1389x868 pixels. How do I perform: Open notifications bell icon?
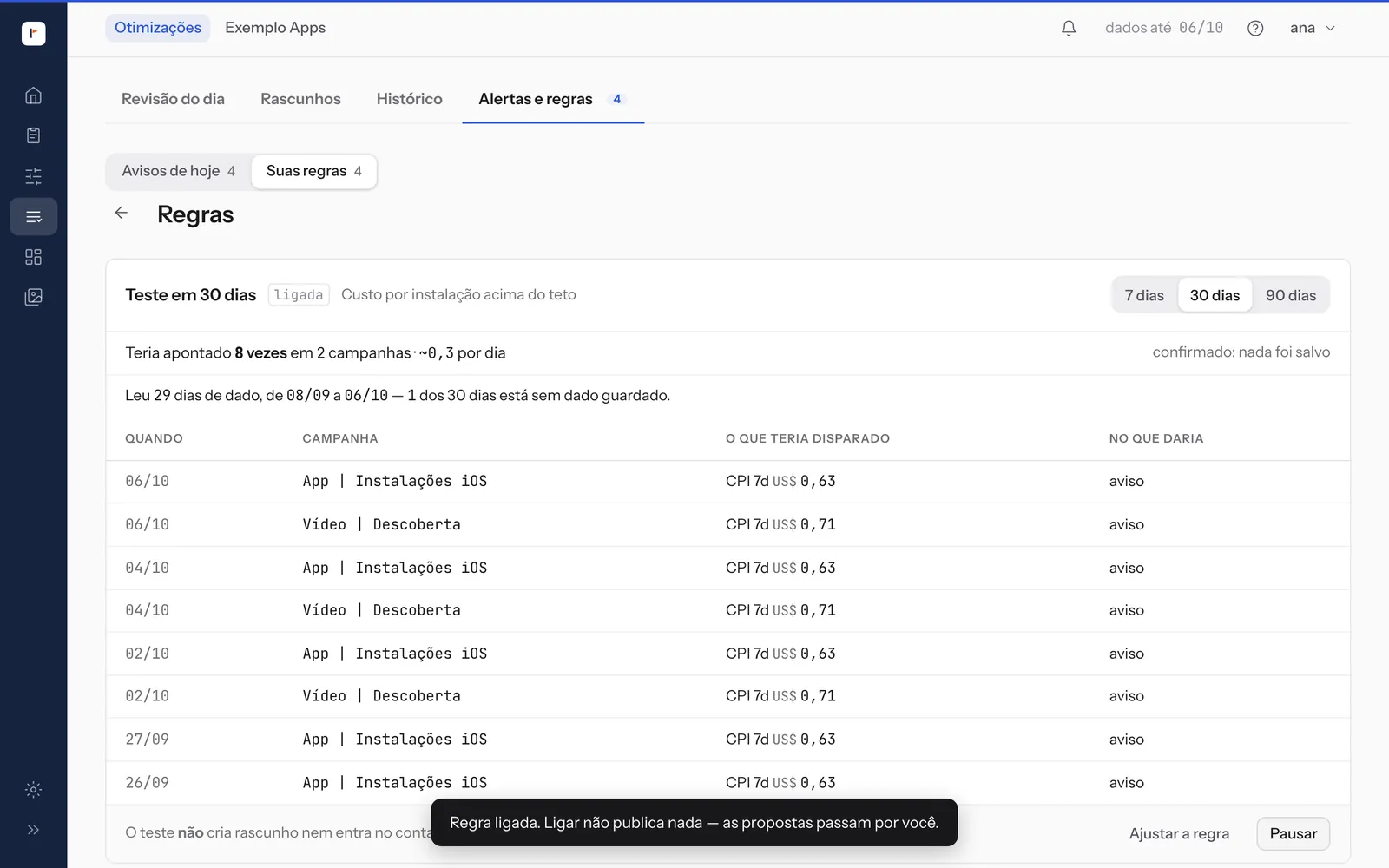click(x=1069, y=28)
